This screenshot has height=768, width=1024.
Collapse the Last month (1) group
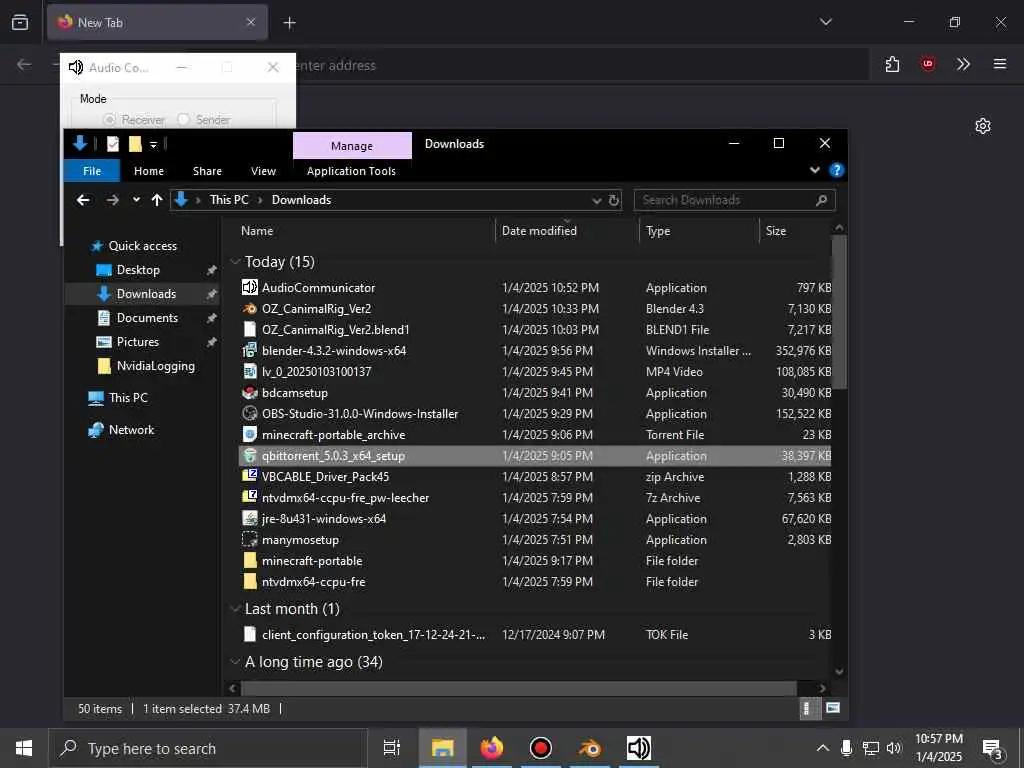tap(235, 609)
